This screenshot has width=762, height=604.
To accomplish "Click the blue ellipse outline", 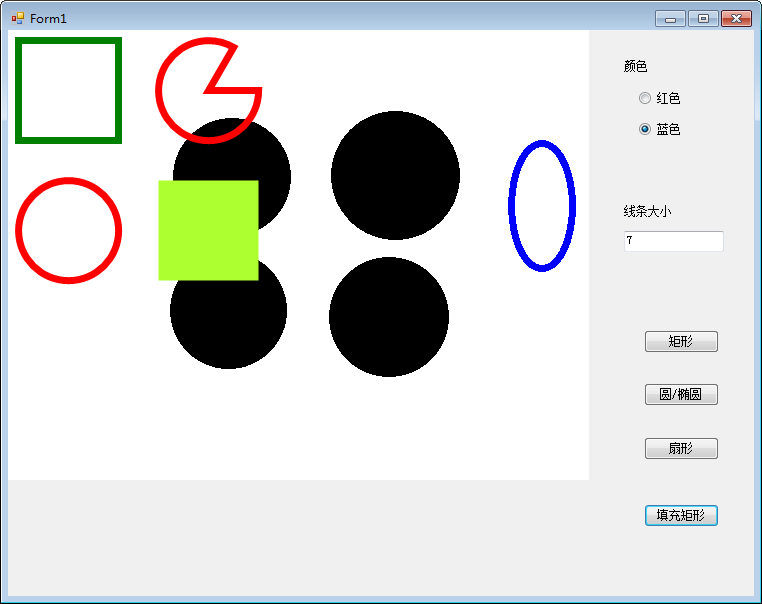I will coord(542,206).
